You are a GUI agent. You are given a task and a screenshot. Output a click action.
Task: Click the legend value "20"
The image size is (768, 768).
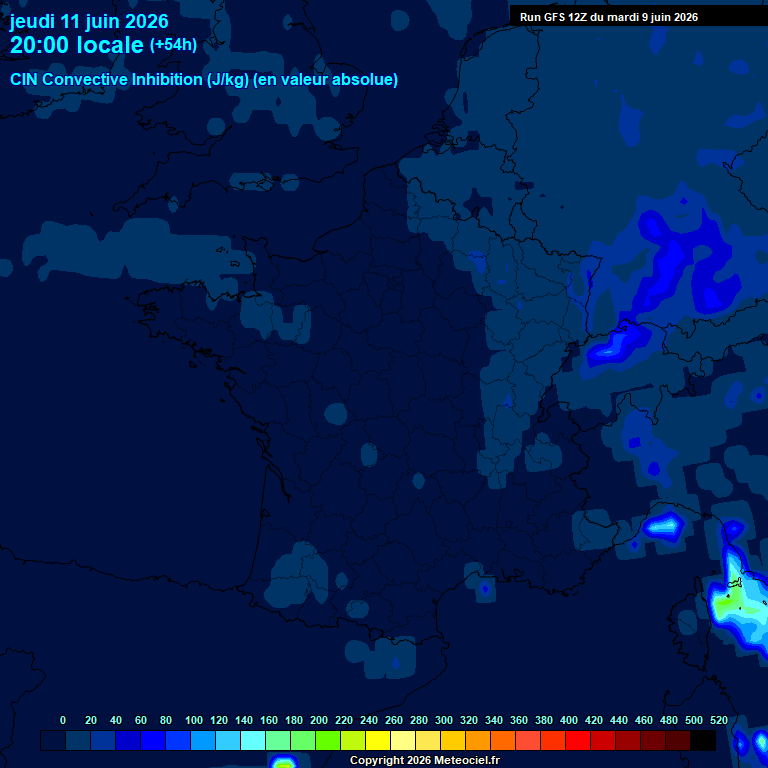click(91, 720)
